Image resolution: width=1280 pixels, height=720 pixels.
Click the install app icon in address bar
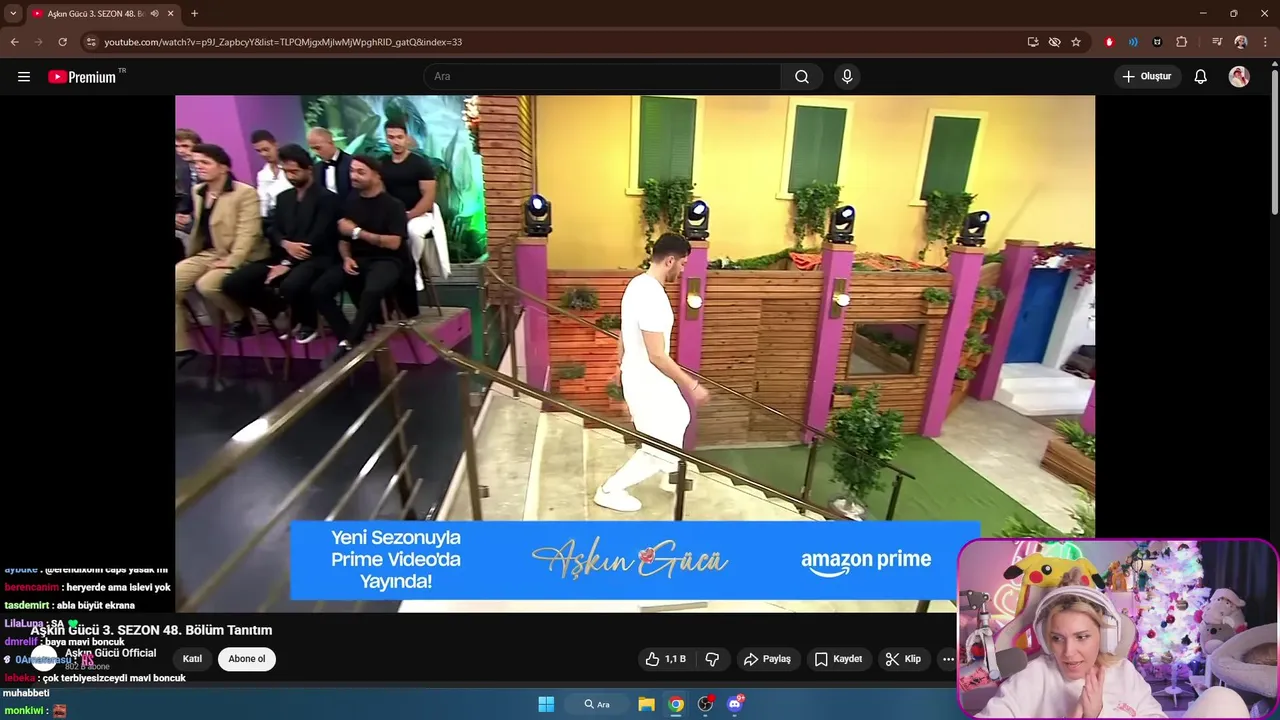pyautogui.click(x=1033, y=42)
